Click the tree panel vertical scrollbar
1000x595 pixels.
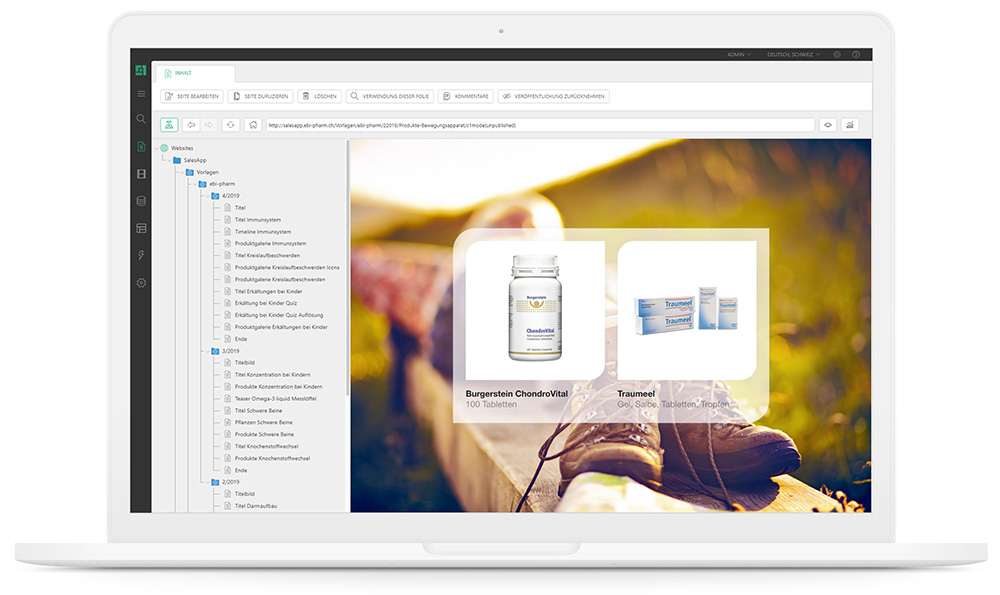[348, 268]
